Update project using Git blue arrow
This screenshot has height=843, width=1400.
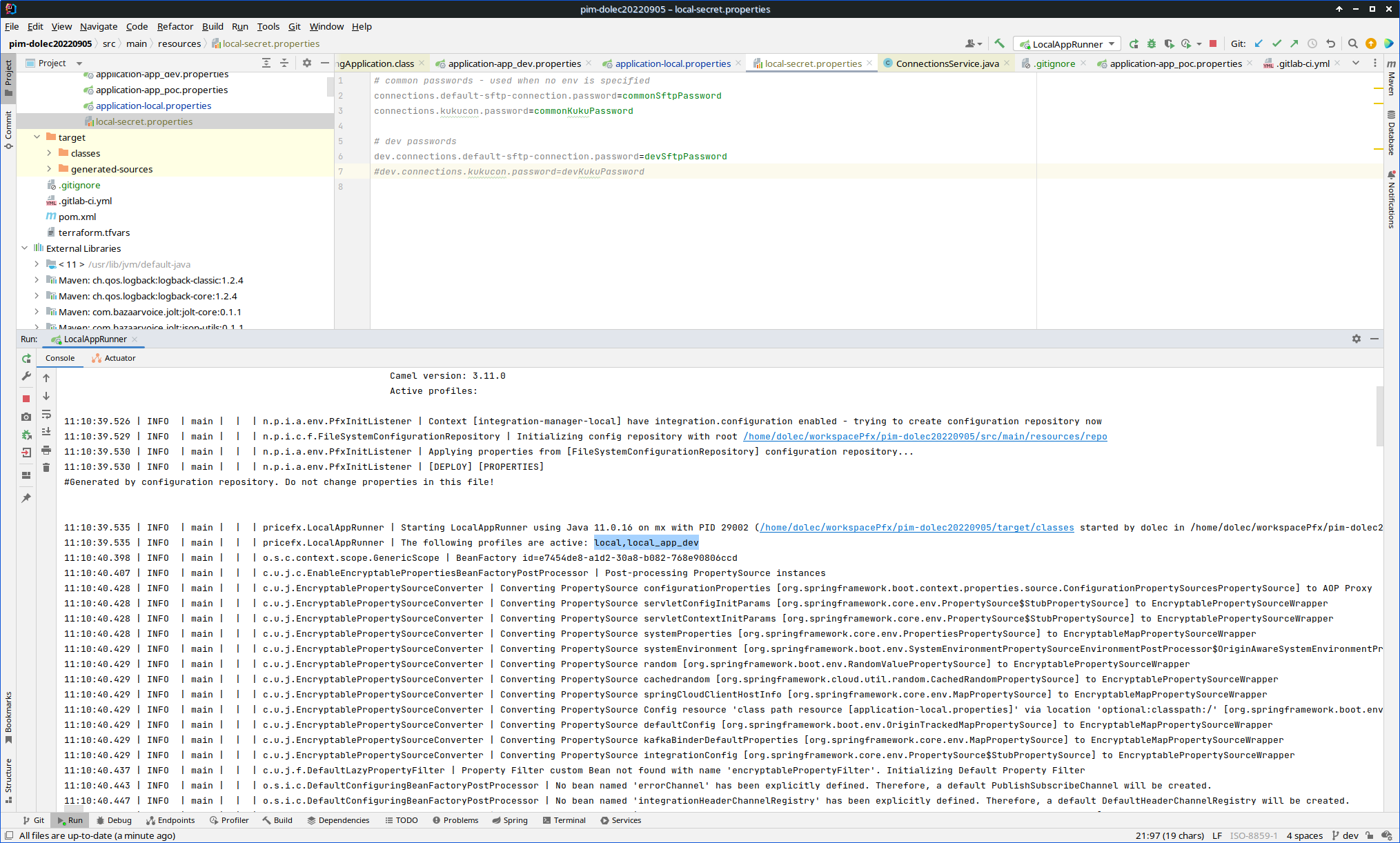pos(1259,43)
